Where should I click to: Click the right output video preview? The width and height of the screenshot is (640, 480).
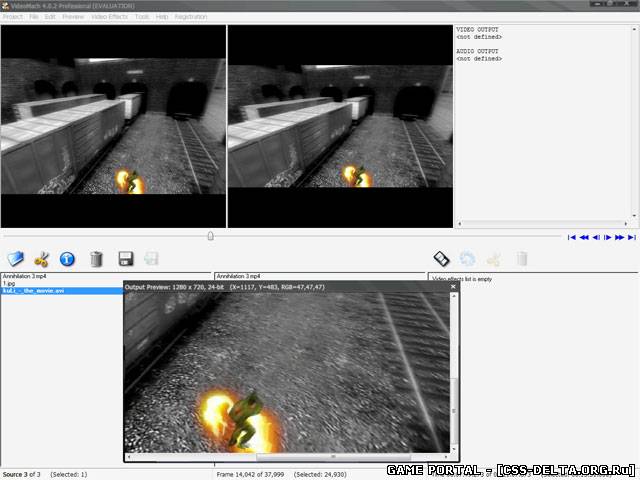click(x=340, y=126)
